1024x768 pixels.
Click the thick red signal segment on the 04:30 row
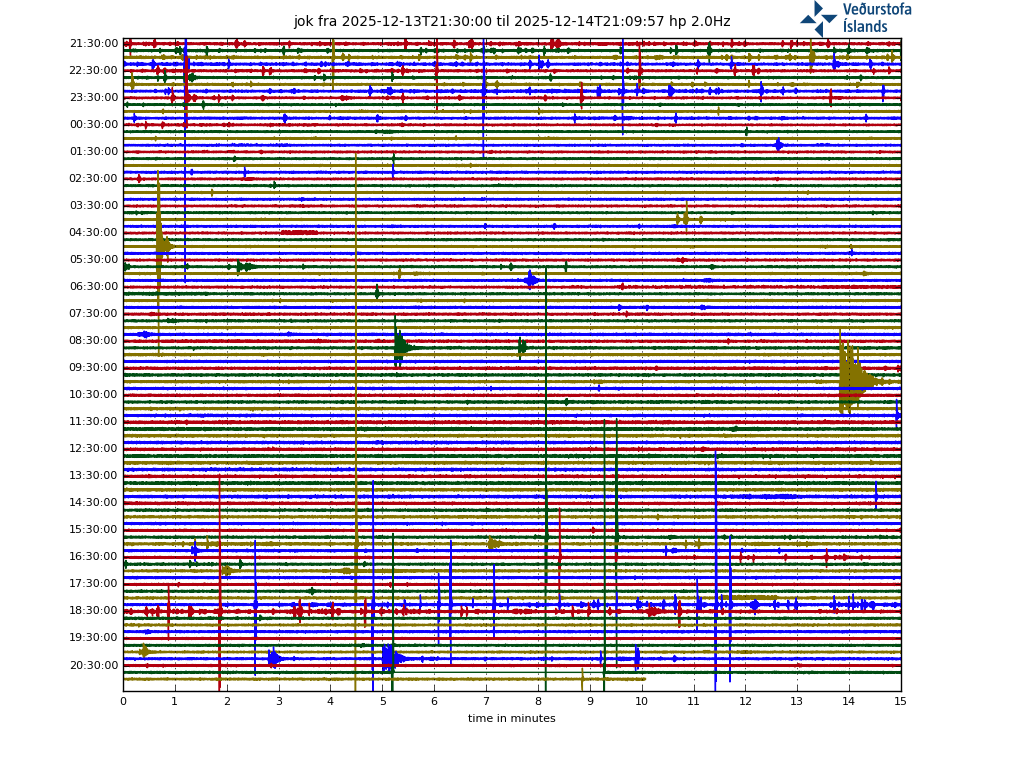pyautogui.click(x=299, y=232)
